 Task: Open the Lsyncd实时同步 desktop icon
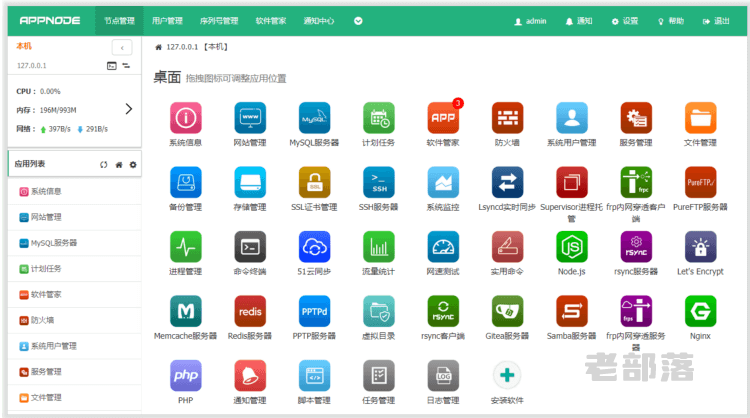pyautogui.click(x=507, y=182)
